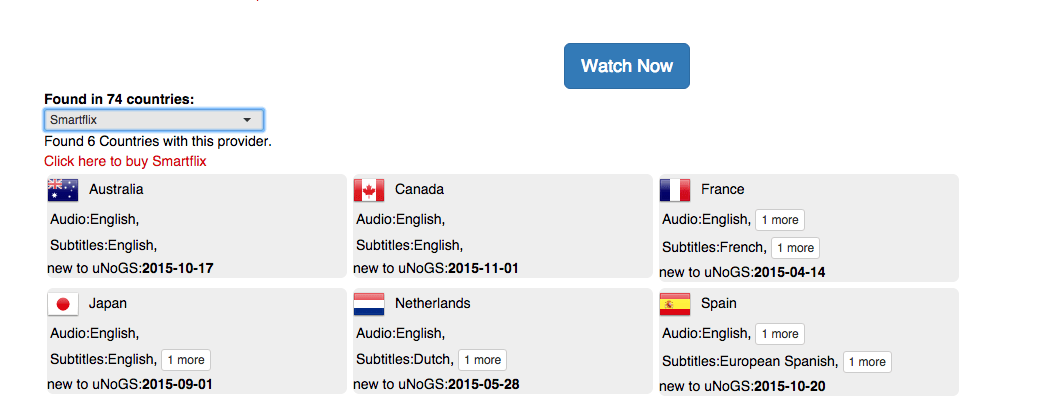
Task: Show Japan's extra subtitle languages
Action: (x=186, y=360)
